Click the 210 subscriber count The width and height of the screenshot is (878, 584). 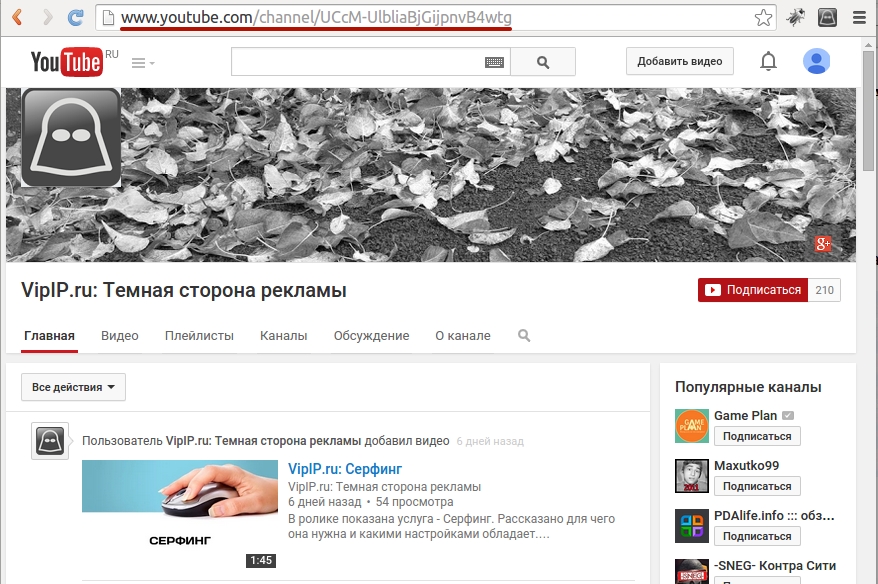tap(824, 290)
